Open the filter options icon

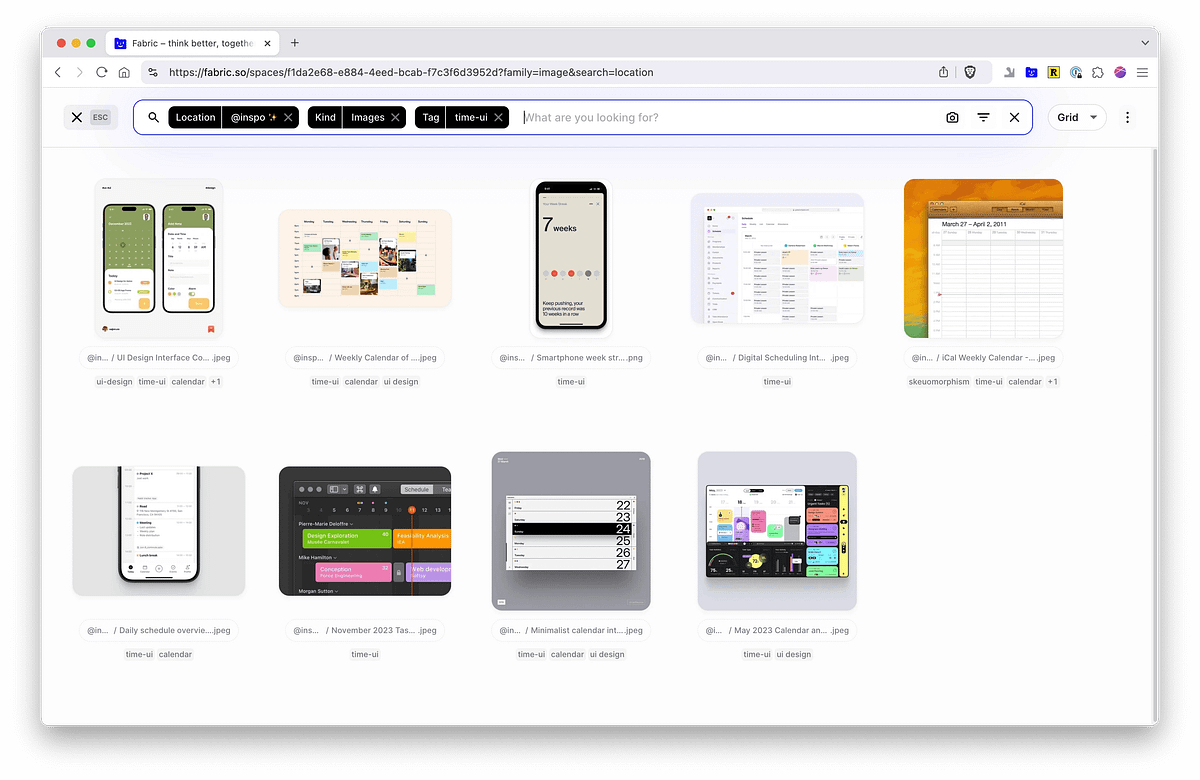click(x=983, y=117)
